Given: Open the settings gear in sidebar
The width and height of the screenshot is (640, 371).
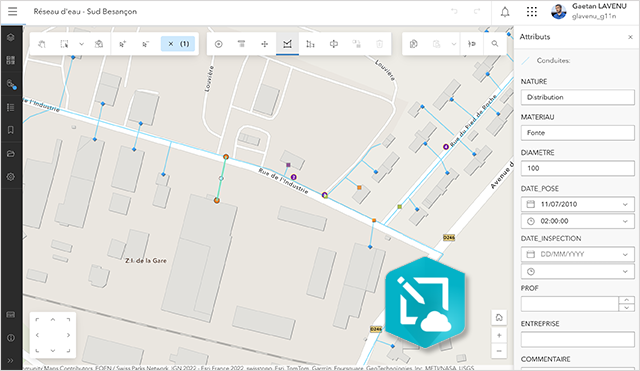Looking at the screenshot, I should 11,177.
